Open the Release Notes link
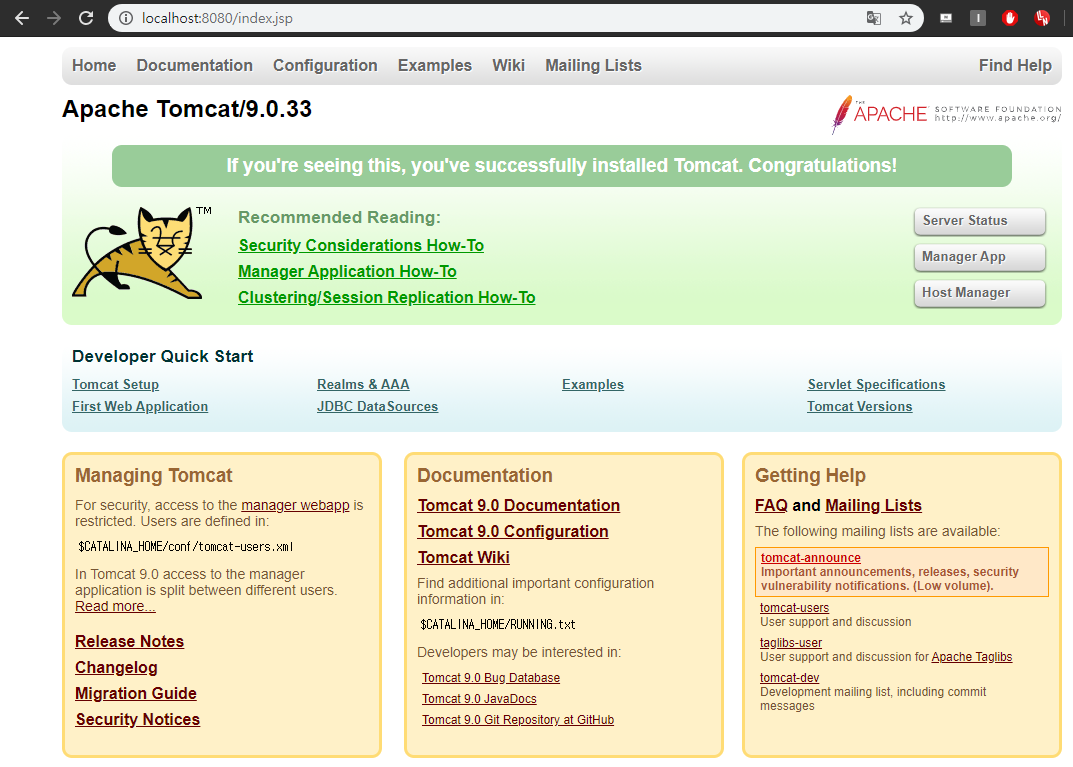The height and width of the screenshot is (767, 1073). click(x=129, y=641)
